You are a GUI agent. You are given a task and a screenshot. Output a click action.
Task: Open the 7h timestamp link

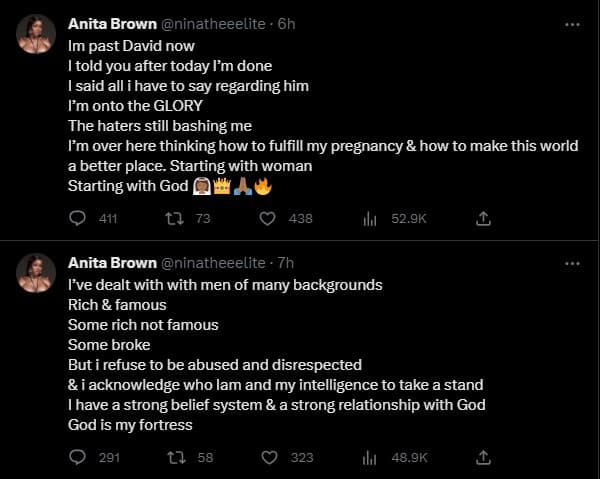click(x=286, y=263)
